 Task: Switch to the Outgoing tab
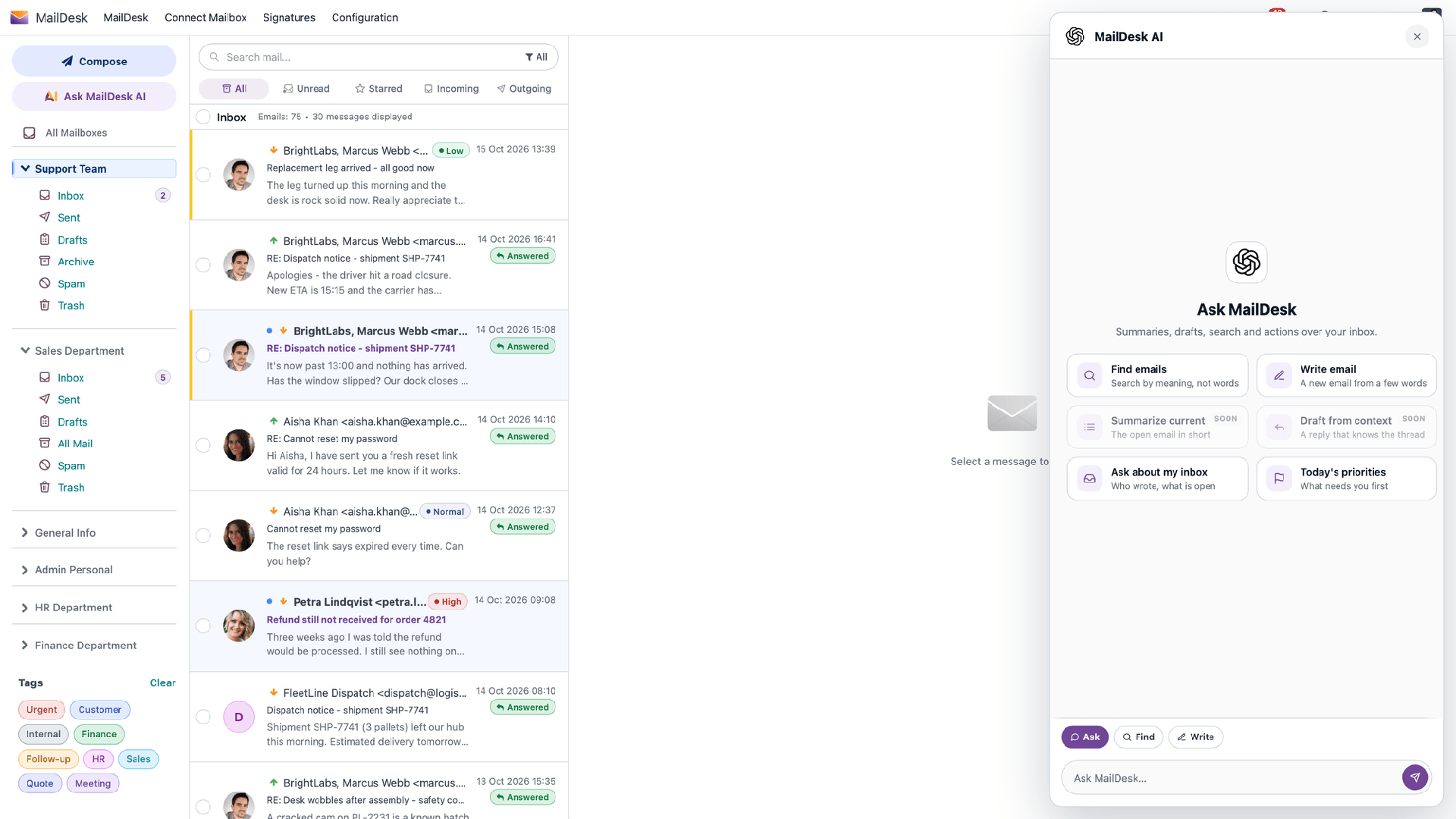(x=524, y=89)
